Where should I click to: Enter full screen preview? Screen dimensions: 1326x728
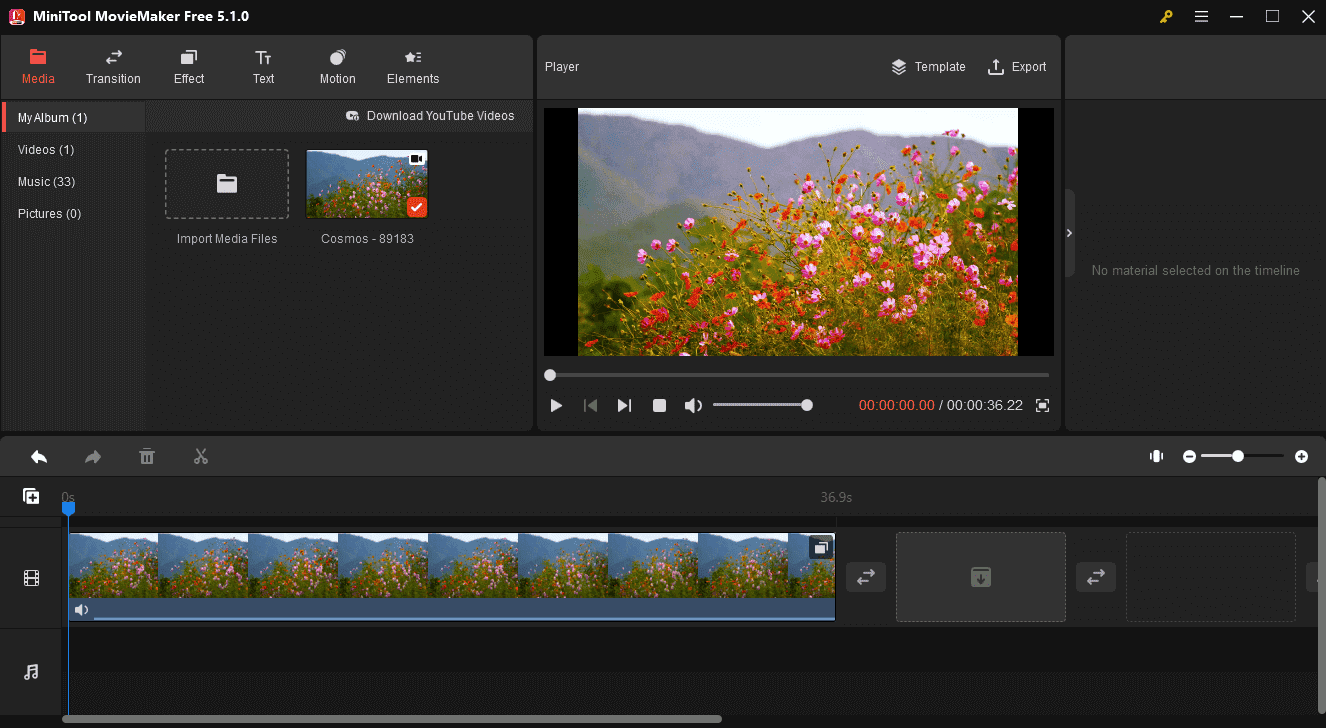pos(1043,405)
